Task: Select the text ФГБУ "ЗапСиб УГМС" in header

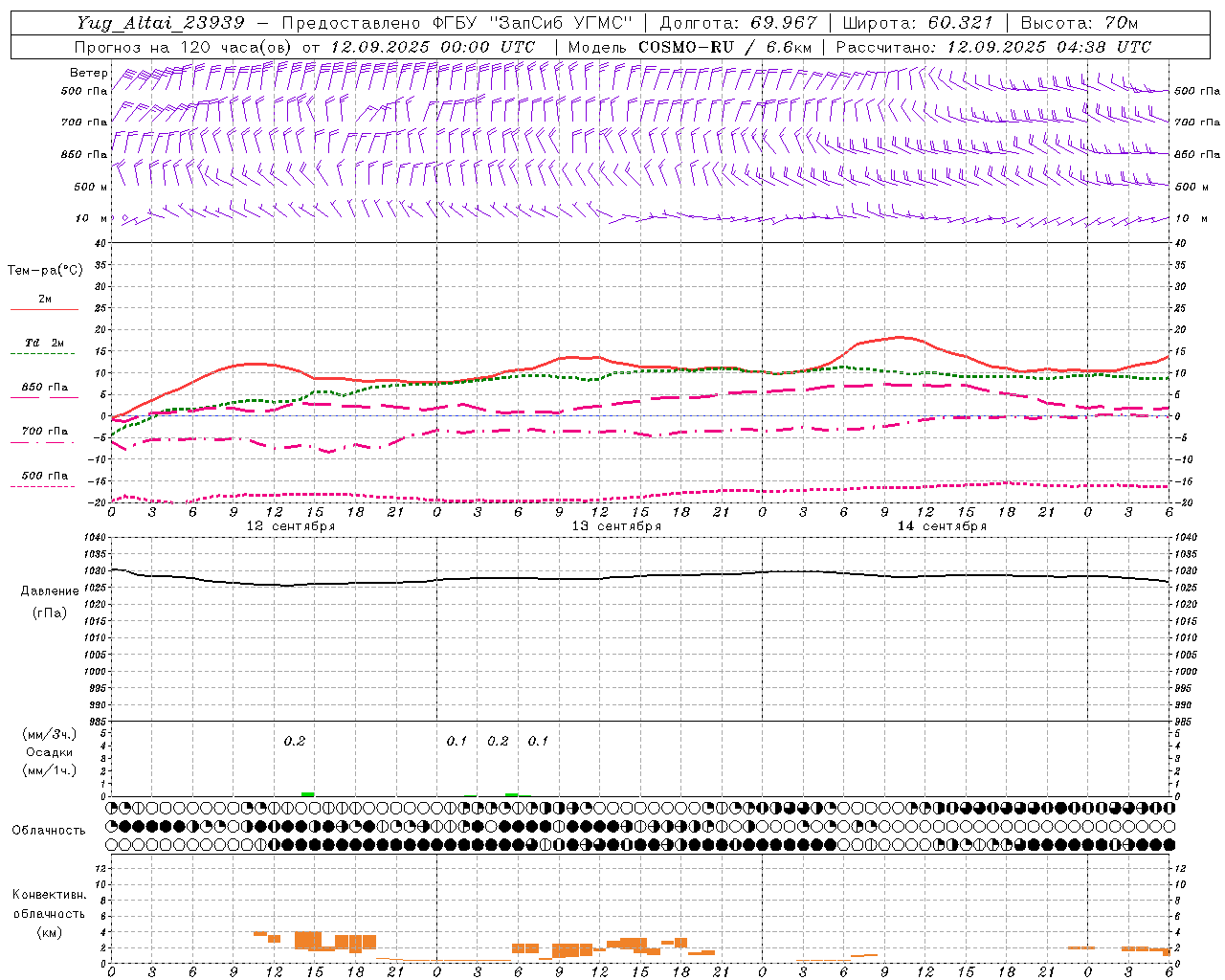Action: point(534,23)
